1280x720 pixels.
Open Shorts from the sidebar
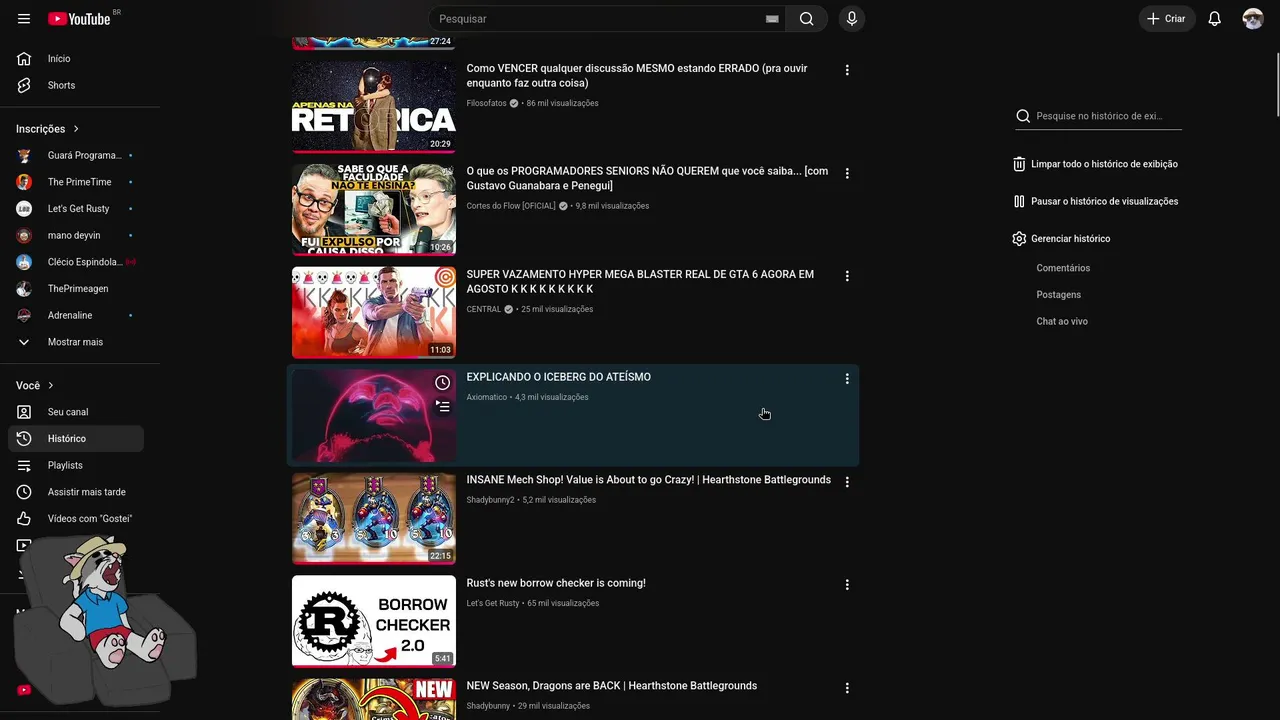pyautogui.click(x=76, y=85)
